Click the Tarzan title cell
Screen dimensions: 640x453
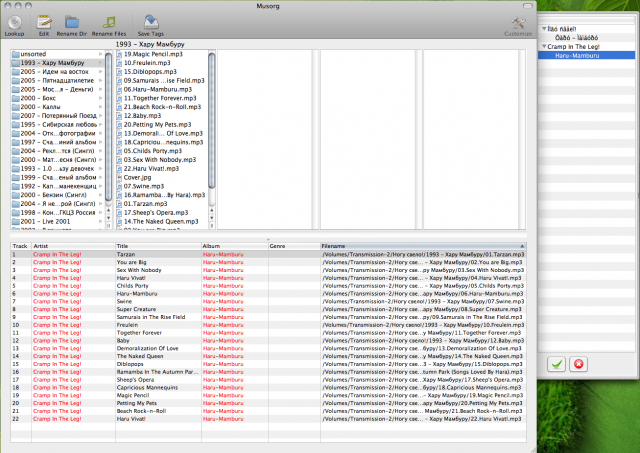tap(158, 254)
